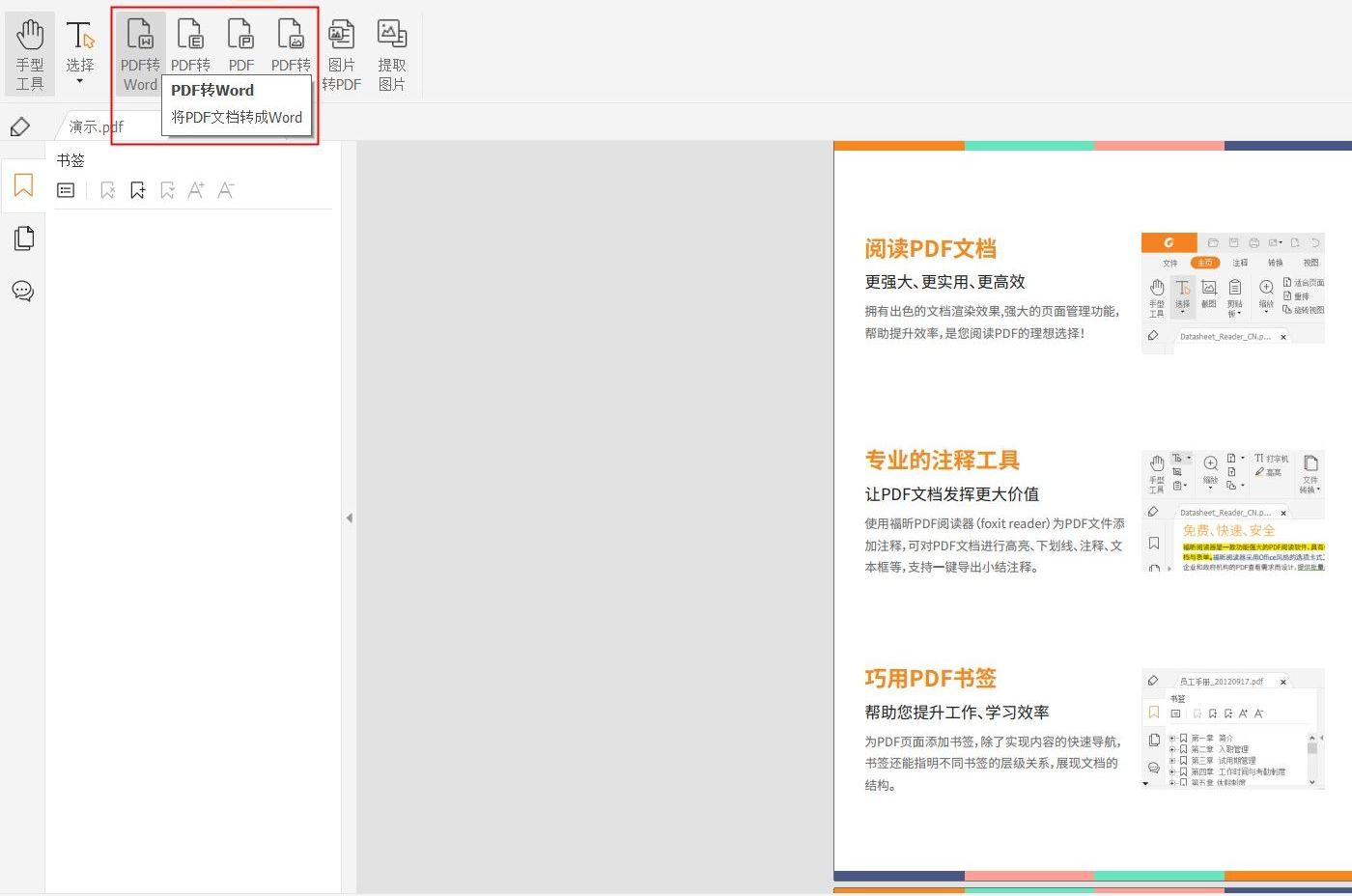Open the 选择 tool dropdown arrow
The image size is (1352, 896).
pos(81,79)
